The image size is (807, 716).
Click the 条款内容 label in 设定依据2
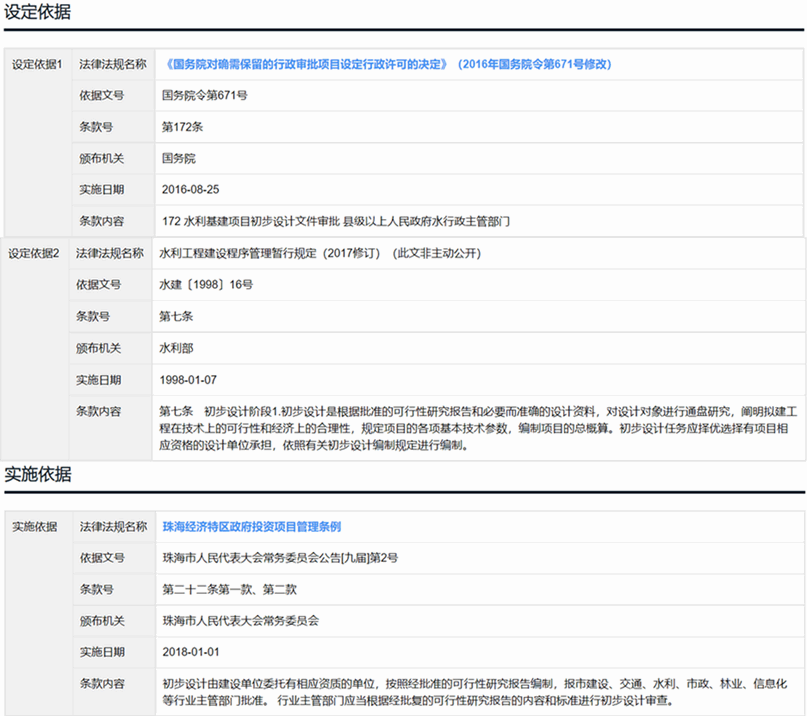click(98, 411)
